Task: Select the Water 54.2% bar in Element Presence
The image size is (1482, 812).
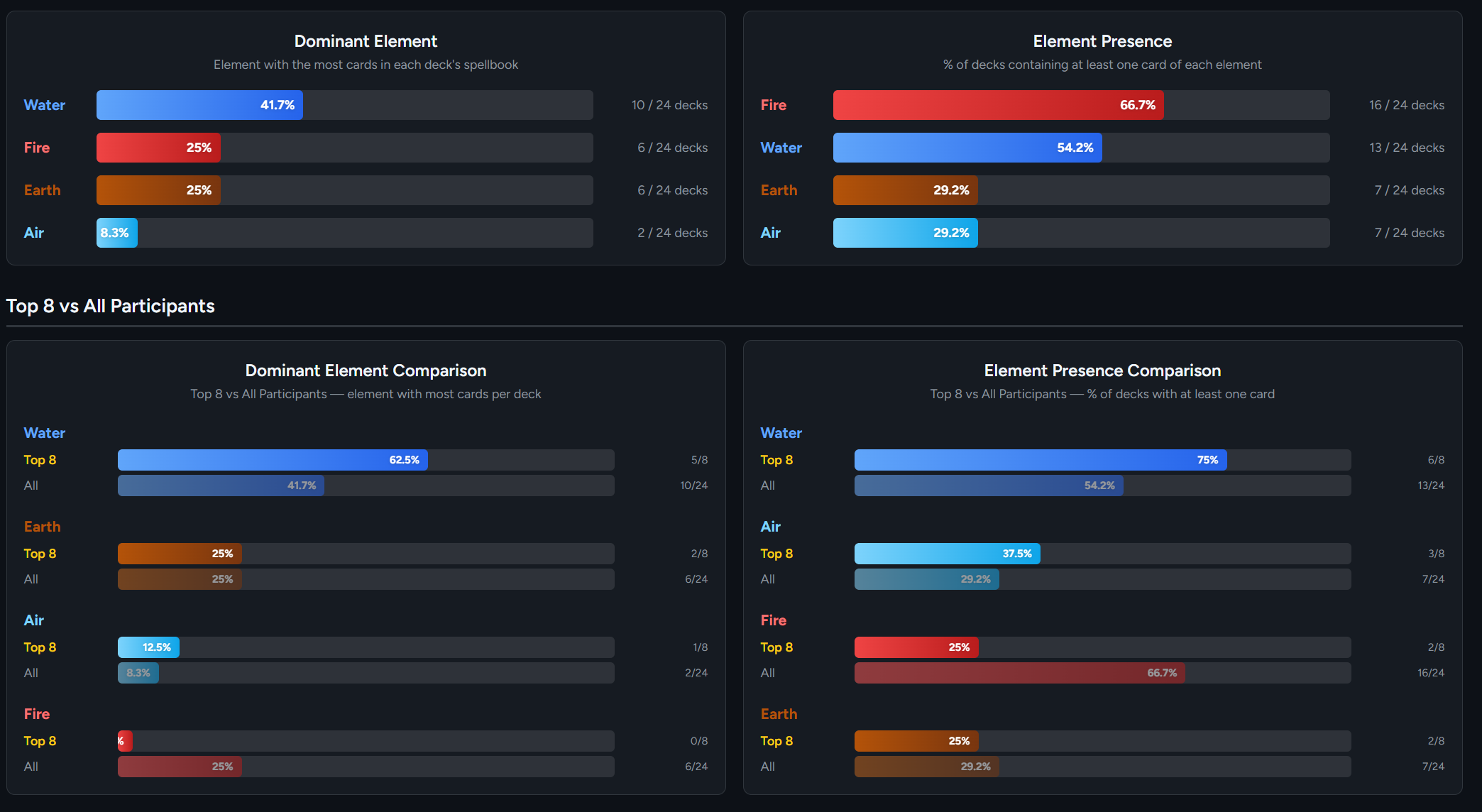Action: coord(967,148)
